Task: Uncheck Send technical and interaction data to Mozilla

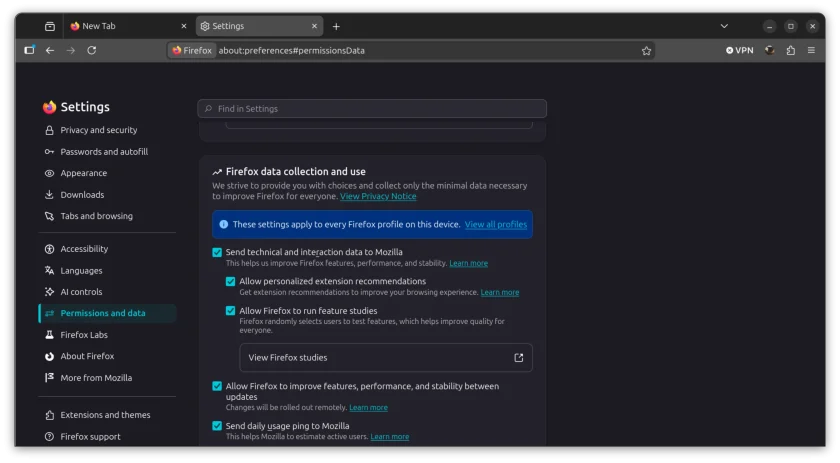Action: (217, 252)
